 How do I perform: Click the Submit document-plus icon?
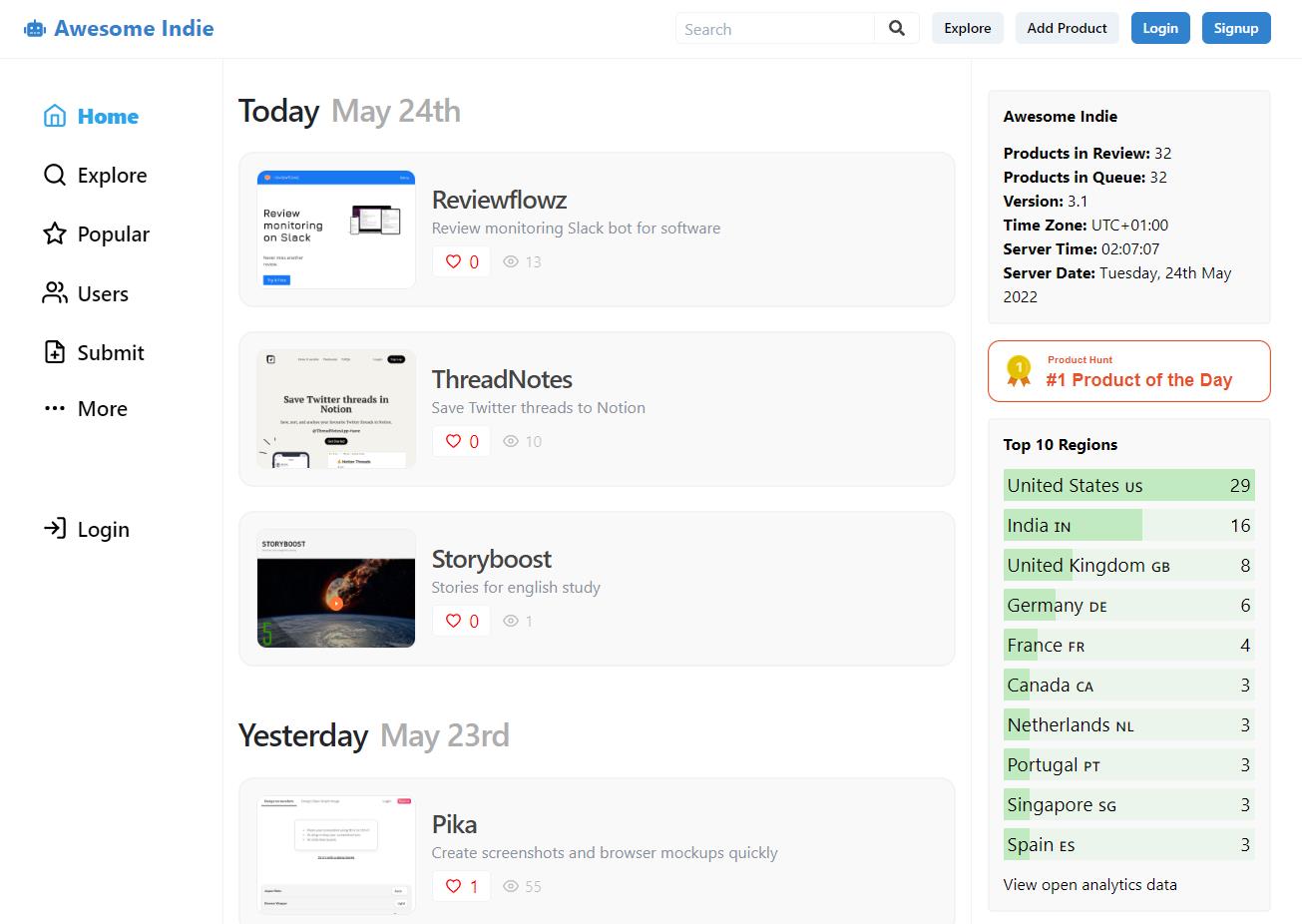[55, 352]
